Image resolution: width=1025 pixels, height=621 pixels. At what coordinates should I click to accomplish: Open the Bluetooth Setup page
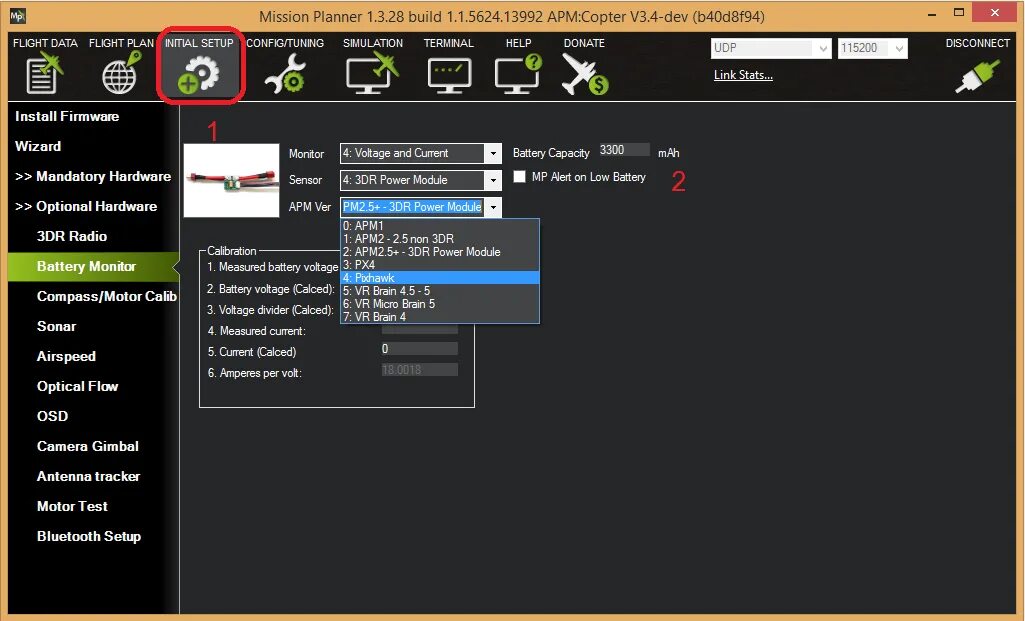[x=89, y=537]
